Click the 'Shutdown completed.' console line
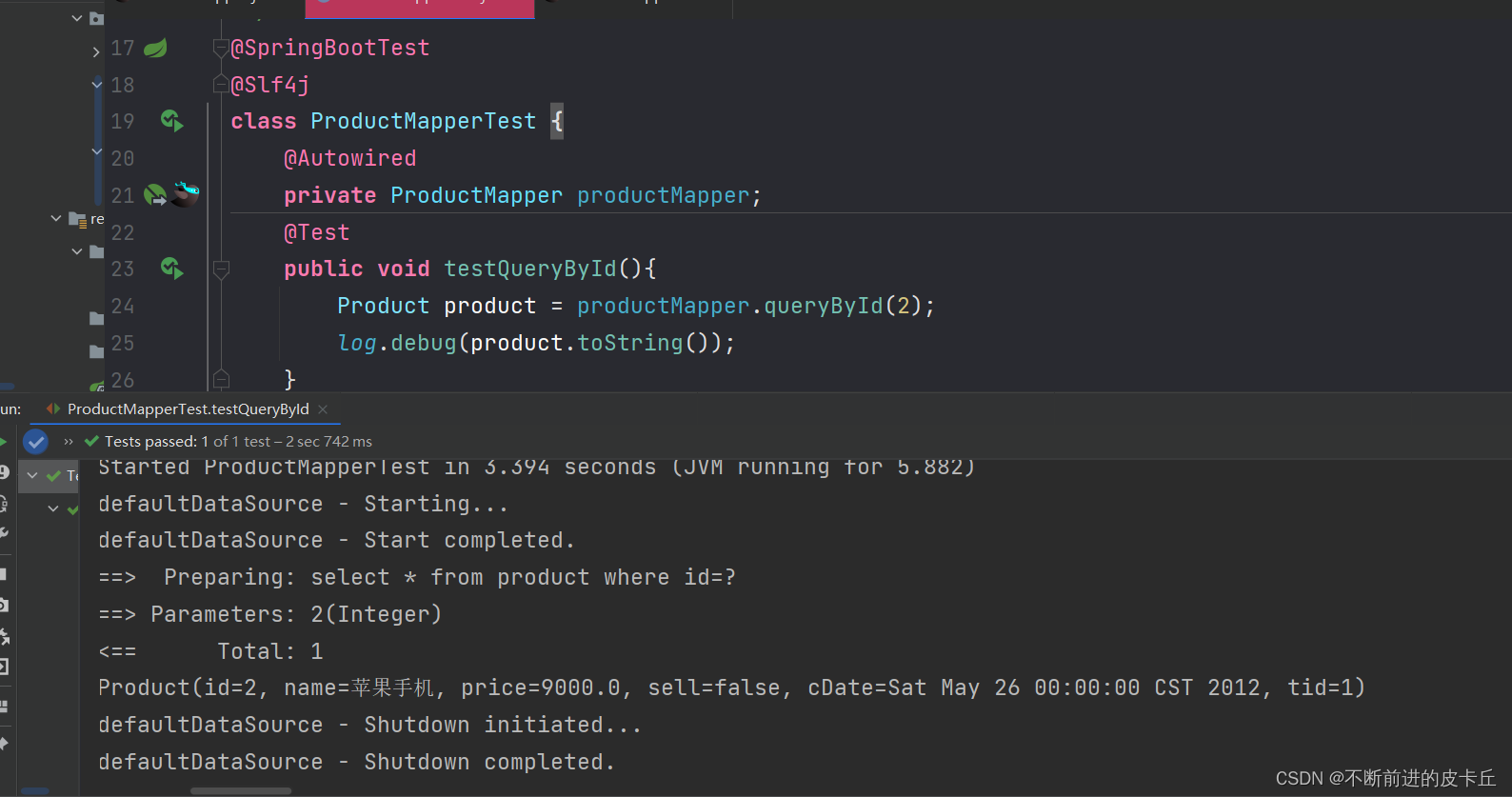The image size is (1512, 797). 357,762
